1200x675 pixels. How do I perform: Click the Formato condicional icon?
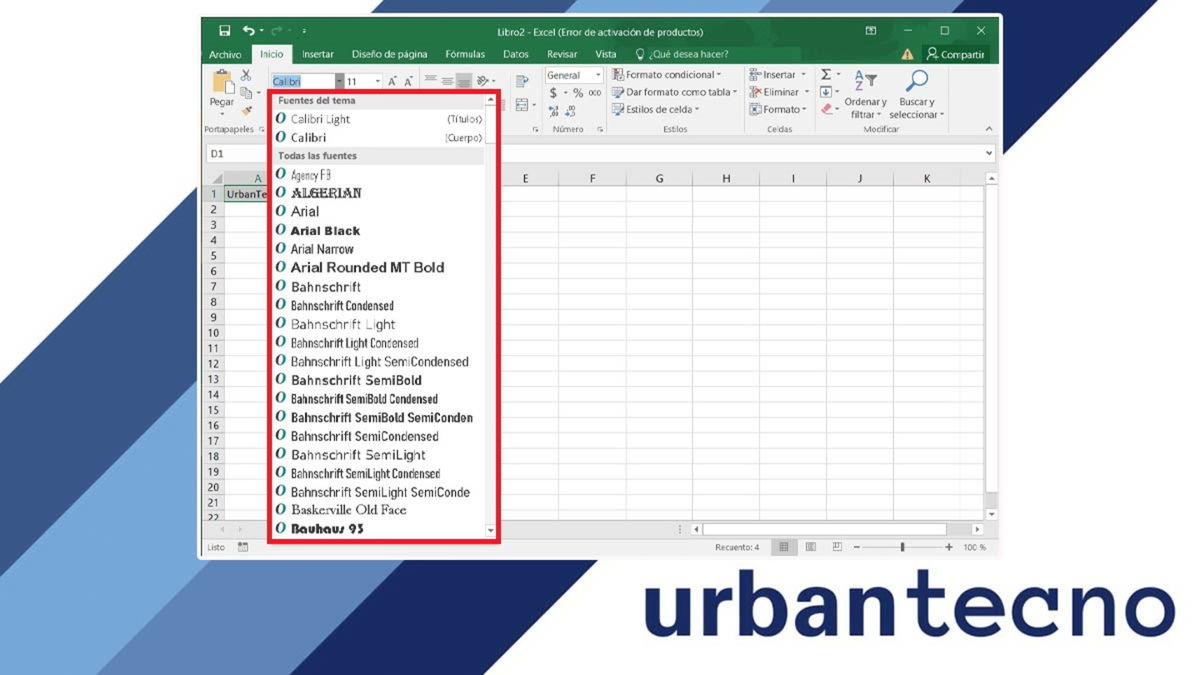(617, 75)
